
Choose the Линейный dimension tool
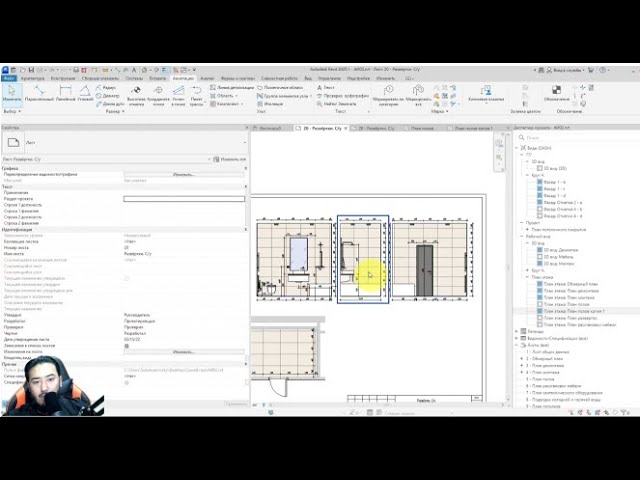coord(66,93)
